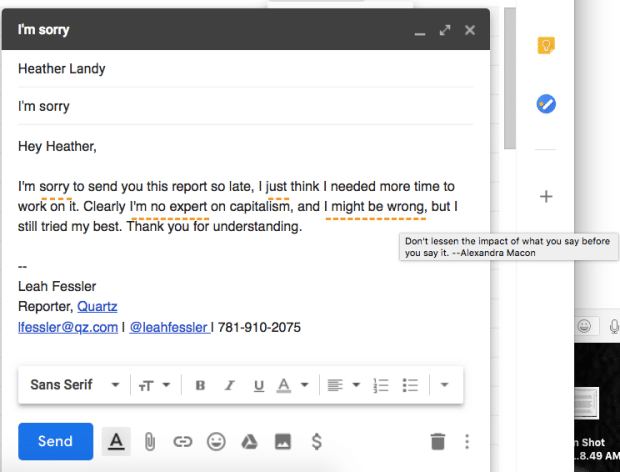Click the insert link icon

tap(182, 441)
